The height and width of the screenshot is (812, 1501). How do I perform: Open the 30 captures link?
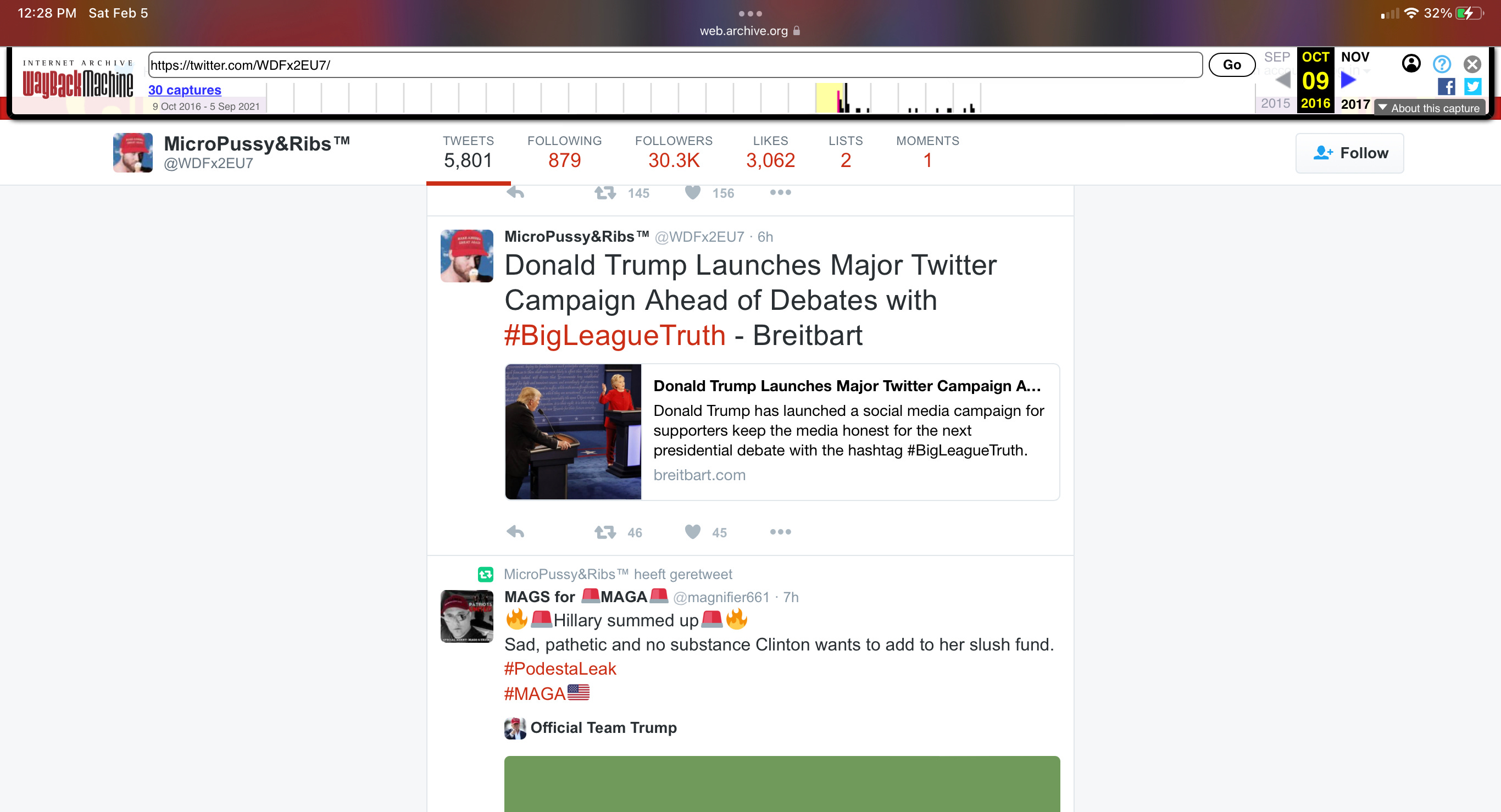(185, 90)
